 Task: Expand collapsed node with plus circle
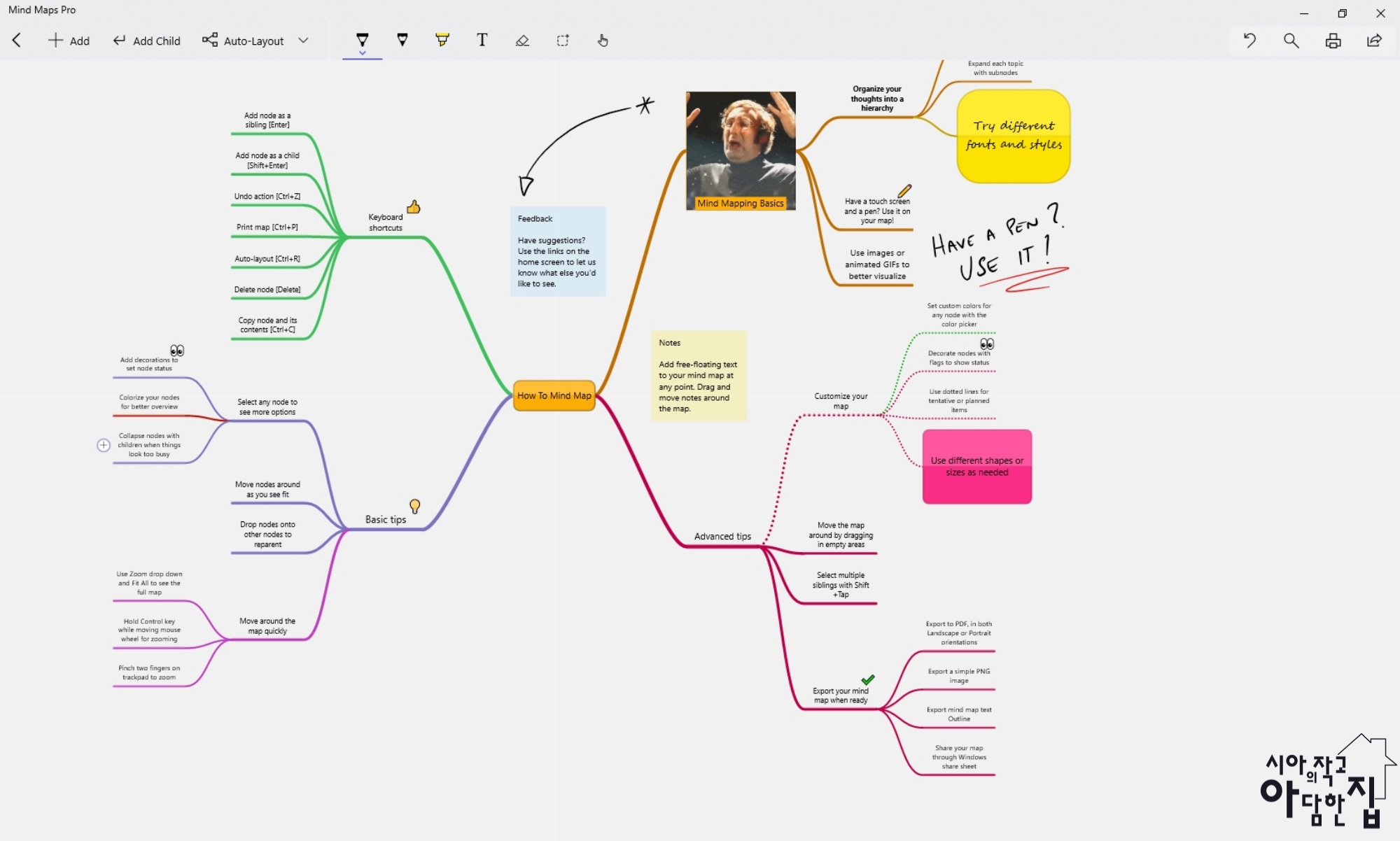pos(104,445)
